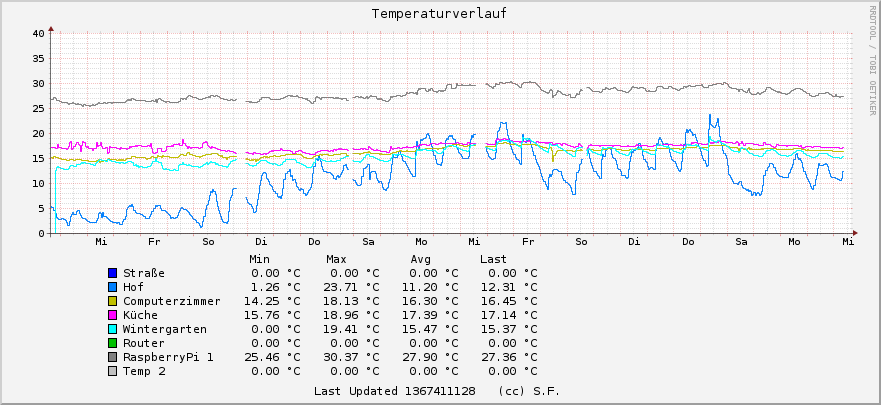The height and width of the screenshot is (405, 881).
Task: Click the magenta Küche legend swatch
Action: pos(112,315)
